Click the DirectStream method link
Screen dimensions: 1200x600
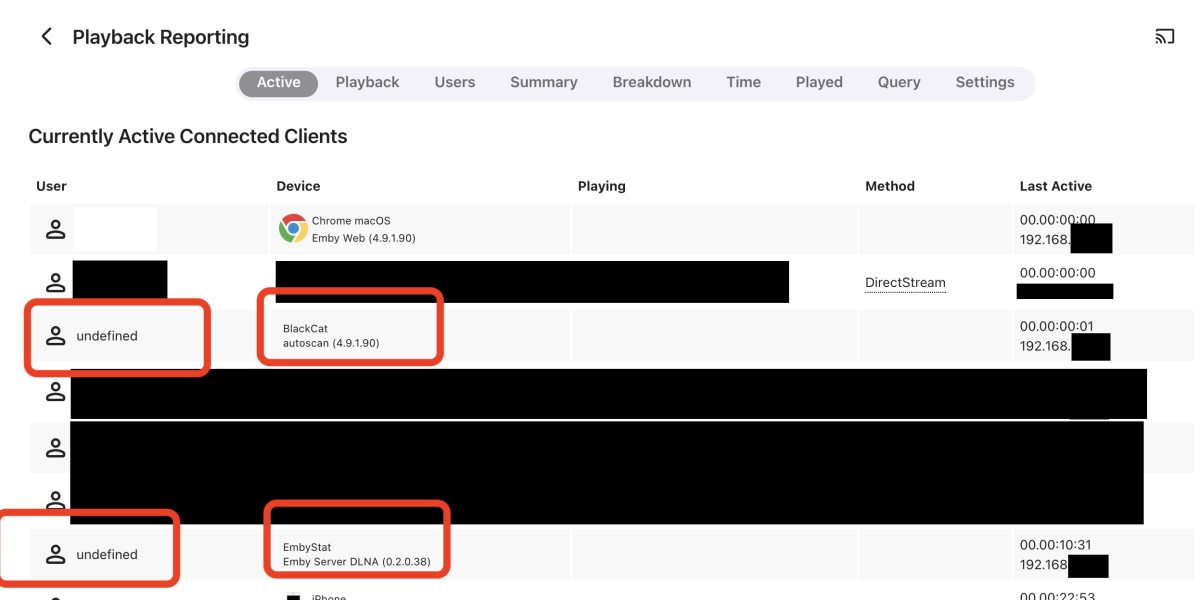[x=905, y=283]
